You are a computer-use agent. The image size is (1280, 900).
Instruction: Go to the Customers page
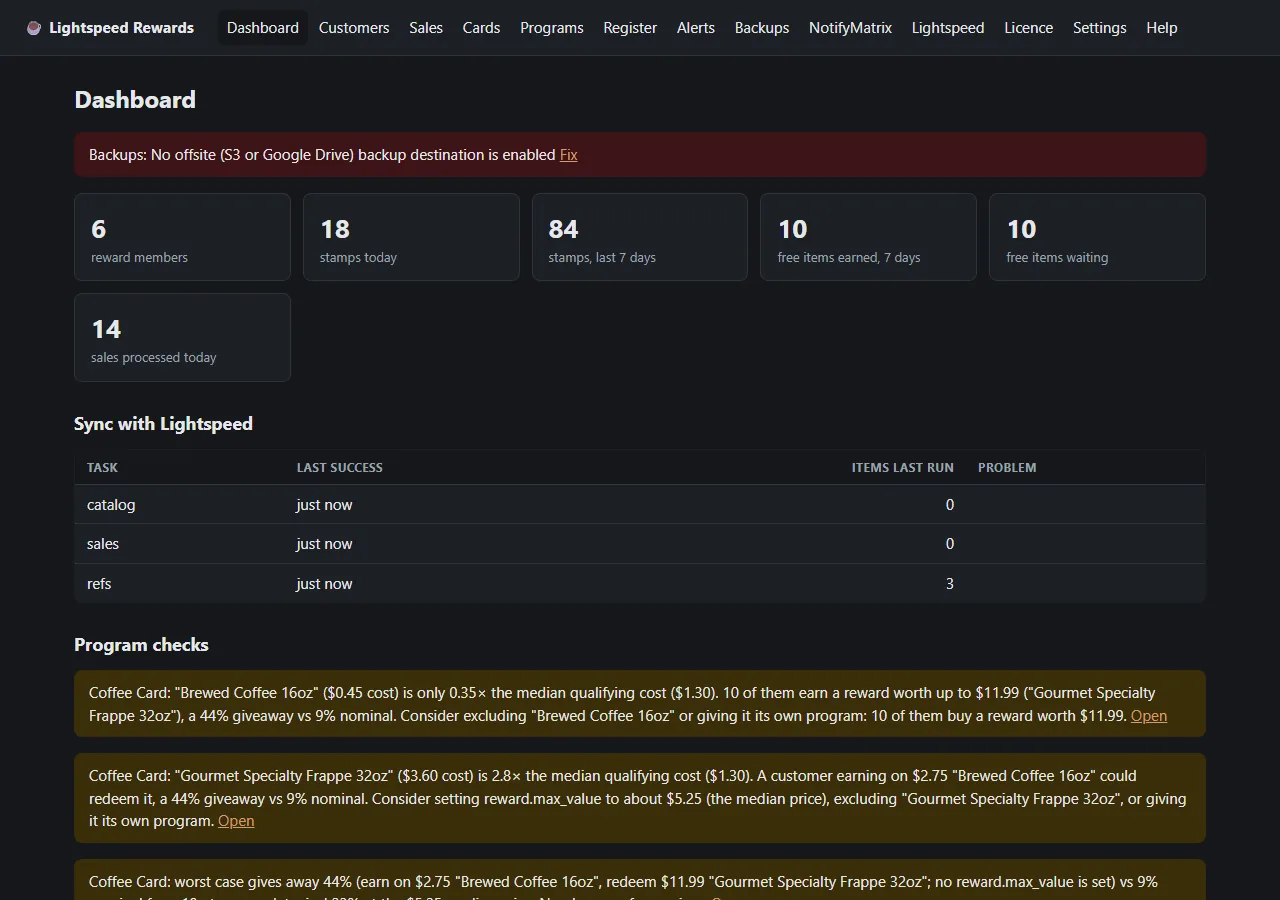pos(354,28)
